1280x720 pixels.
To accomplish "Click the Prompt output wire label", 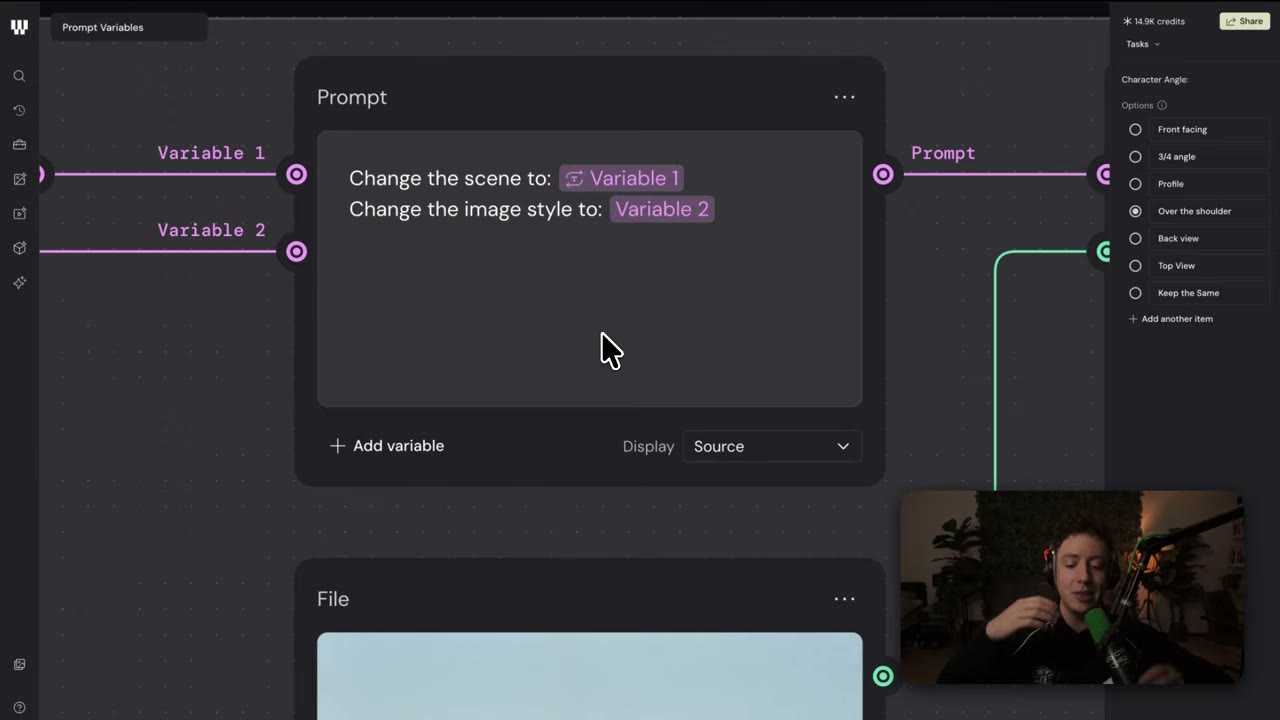I will (943, 153).
